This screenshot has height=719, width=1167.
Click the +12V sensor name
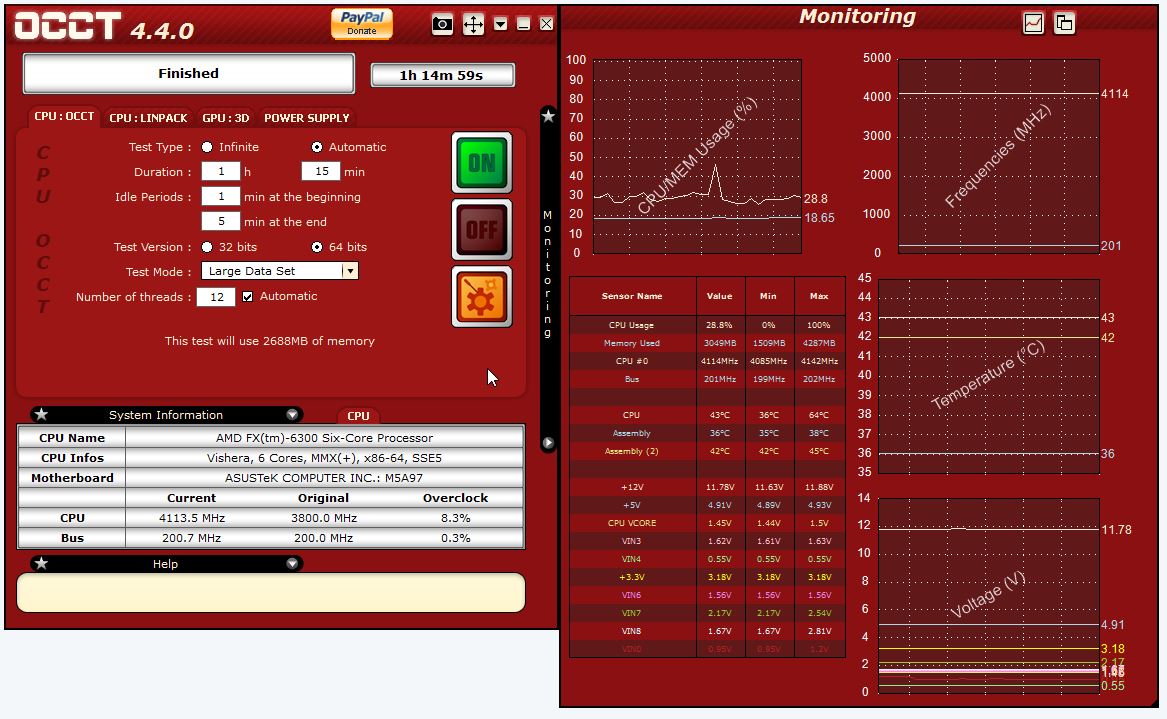632,488
